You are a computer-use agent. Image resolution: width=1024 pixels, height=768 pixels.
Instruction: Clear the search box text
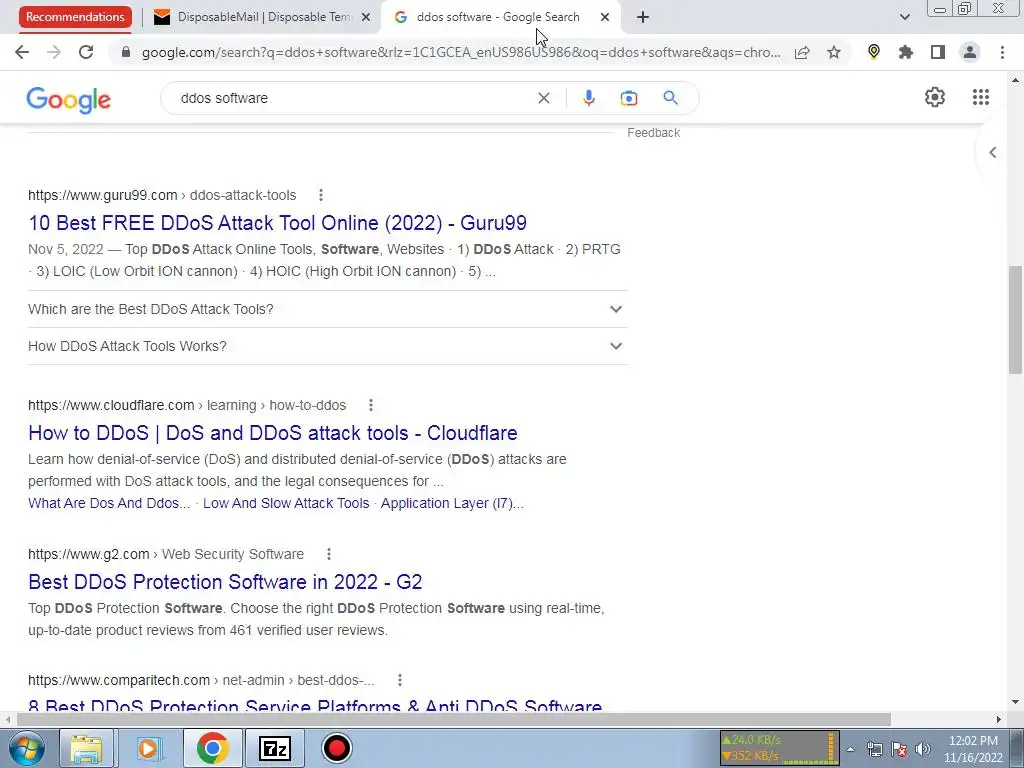point(543,98)
